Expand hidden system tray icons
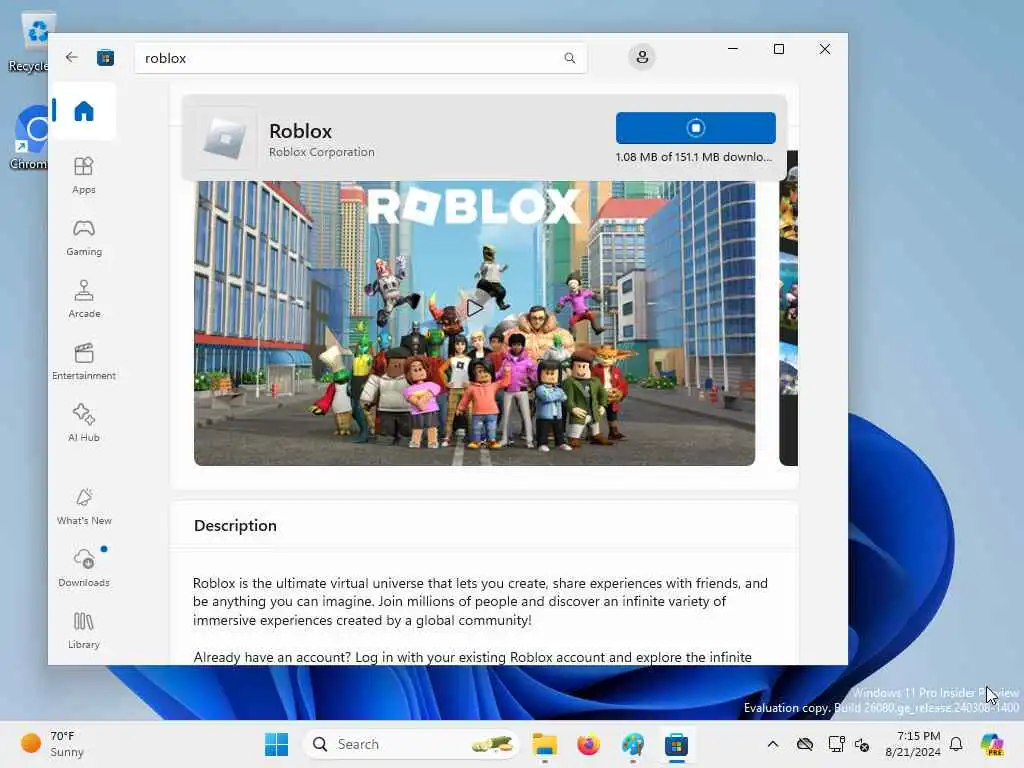1024x768 pixels. 773,744
